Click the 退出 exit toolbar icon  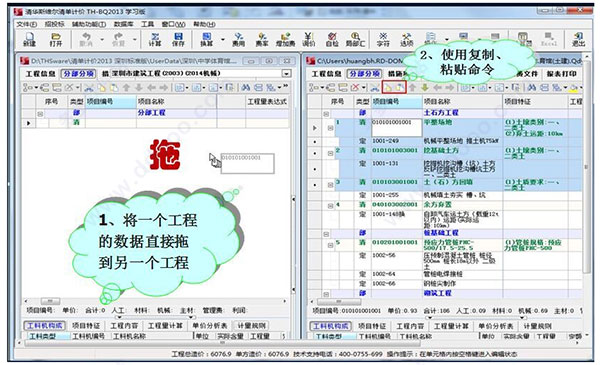(578, 39)
